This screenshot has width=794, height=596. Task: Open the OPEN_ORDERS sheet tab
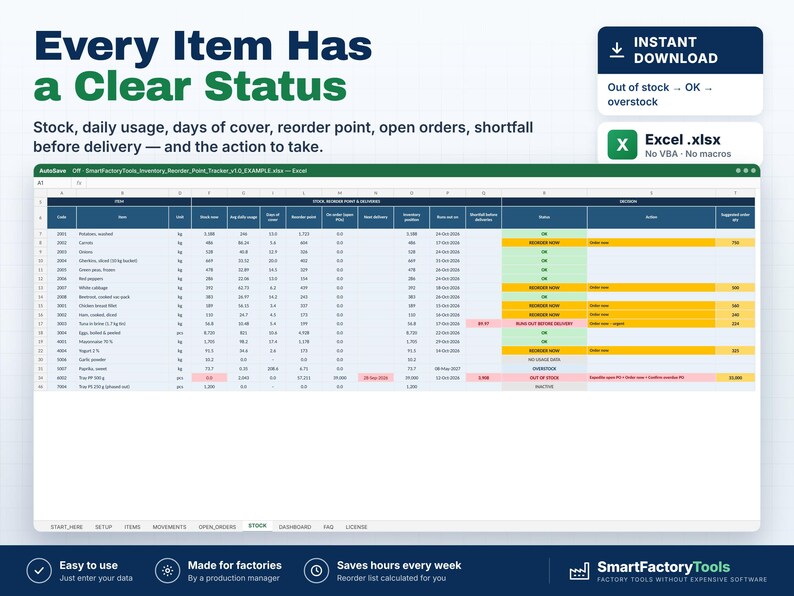(217, 527)
